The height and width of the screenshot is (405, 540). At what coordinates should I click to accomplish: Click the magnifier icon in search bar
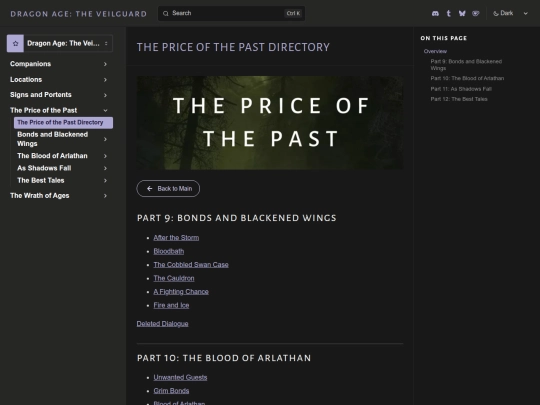click(166, 13)
